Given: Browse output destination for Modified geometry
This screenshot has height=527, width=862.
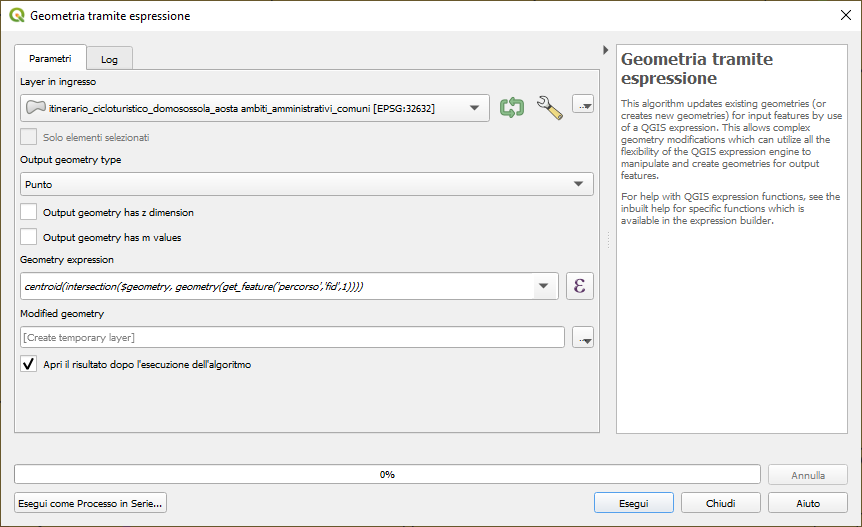Looking at the screenshot, I should 583,338.
